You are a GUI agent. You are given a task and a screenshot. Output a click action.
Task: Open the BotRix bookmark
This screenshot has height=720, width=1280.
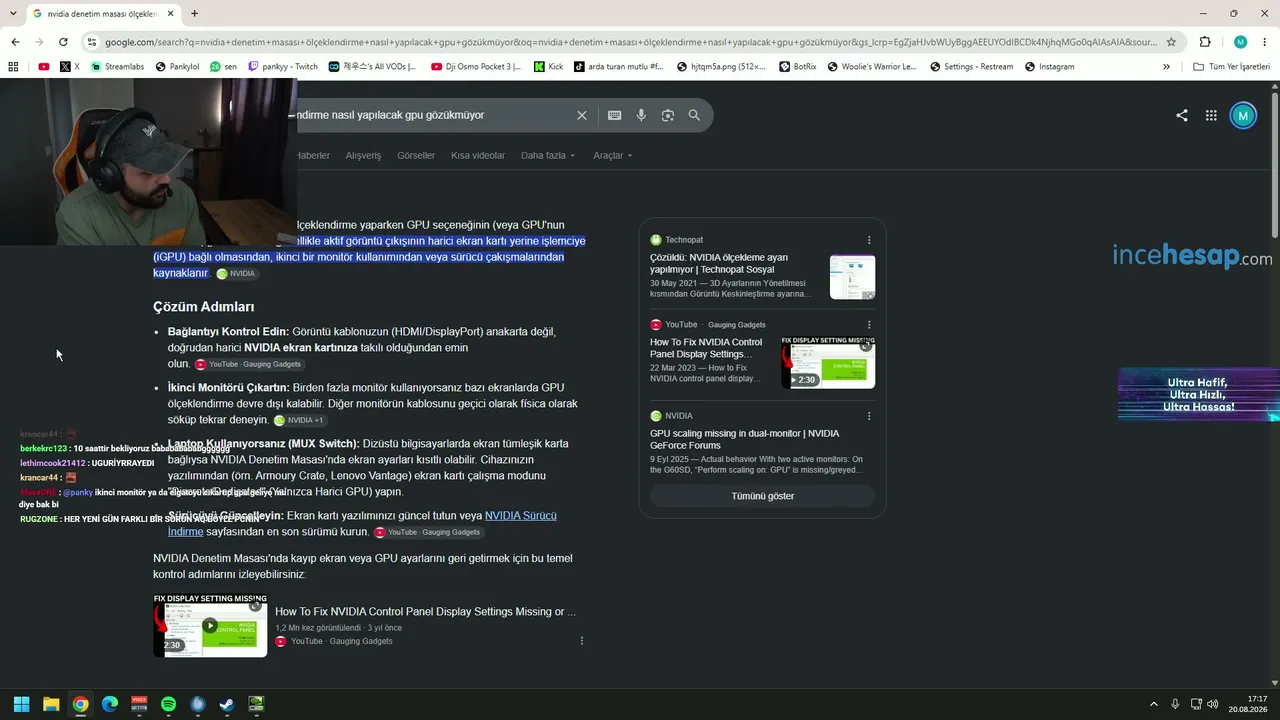797,67
